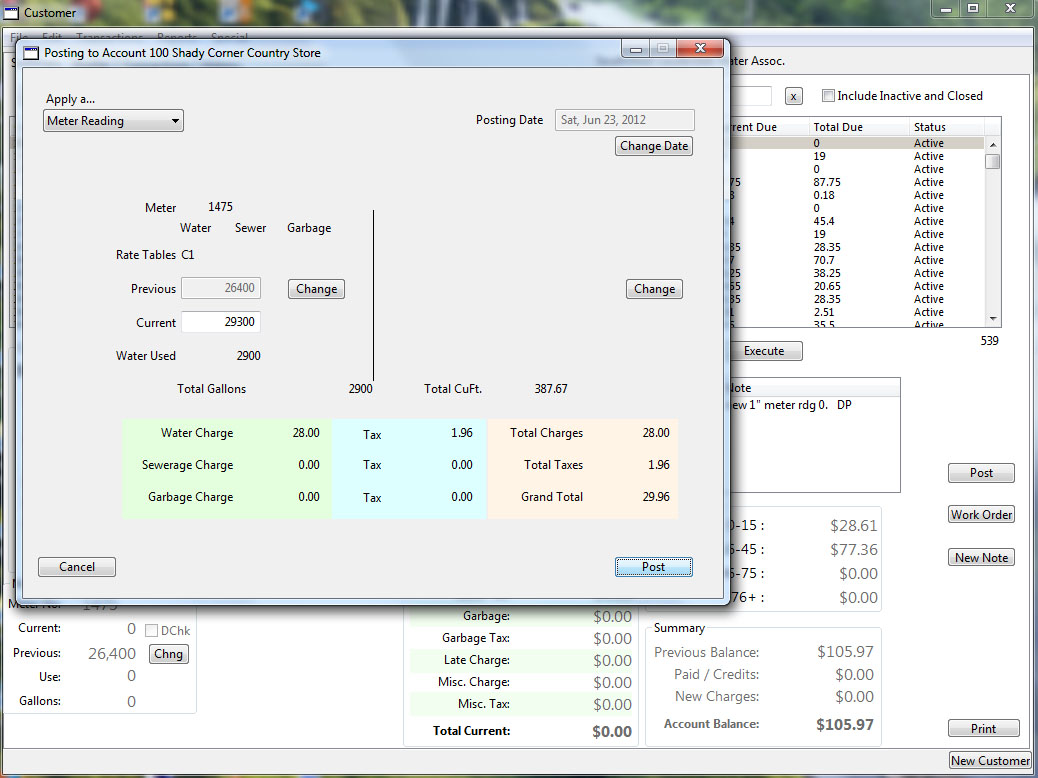
Task: Click the Meter number 1475 in dialog
Action: point(220,207)
